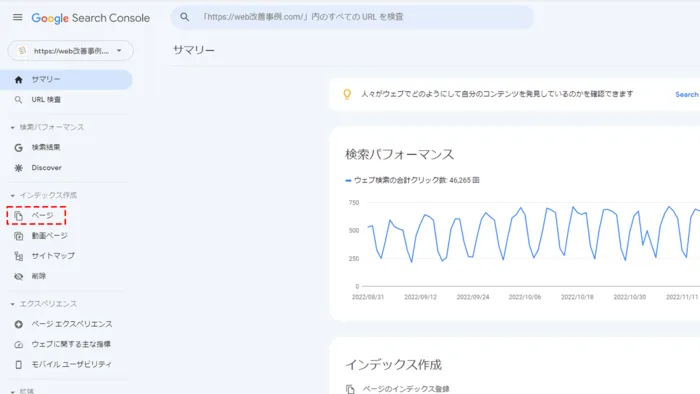This screenshot has height=394, width=700.
Task: Click the search magnifier icon in URL bar
Action: [x=184, y=17]
